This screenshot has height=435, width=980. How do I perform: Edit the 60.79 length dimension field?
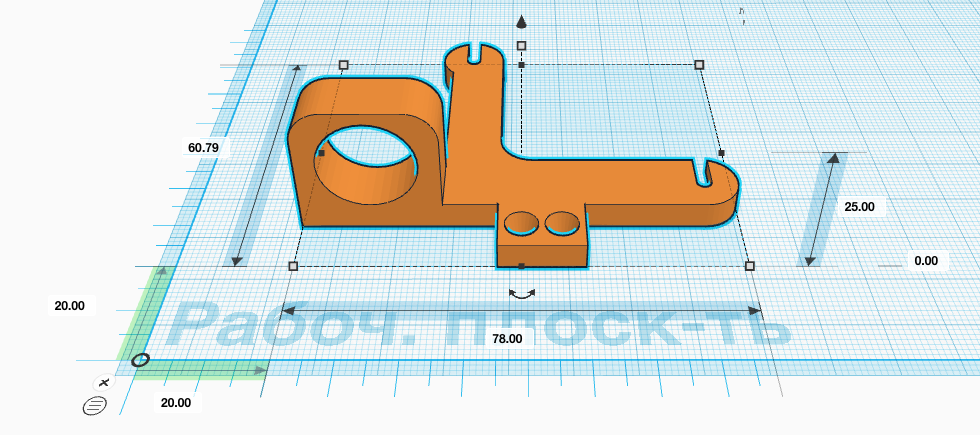(x=203, y=148)
